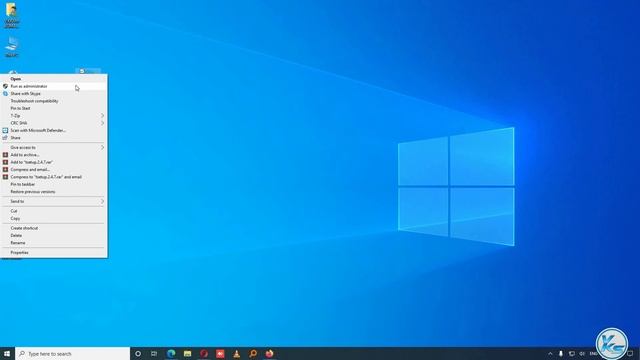
Task: Open Cortana circle icon
Action: click(138, 353)
